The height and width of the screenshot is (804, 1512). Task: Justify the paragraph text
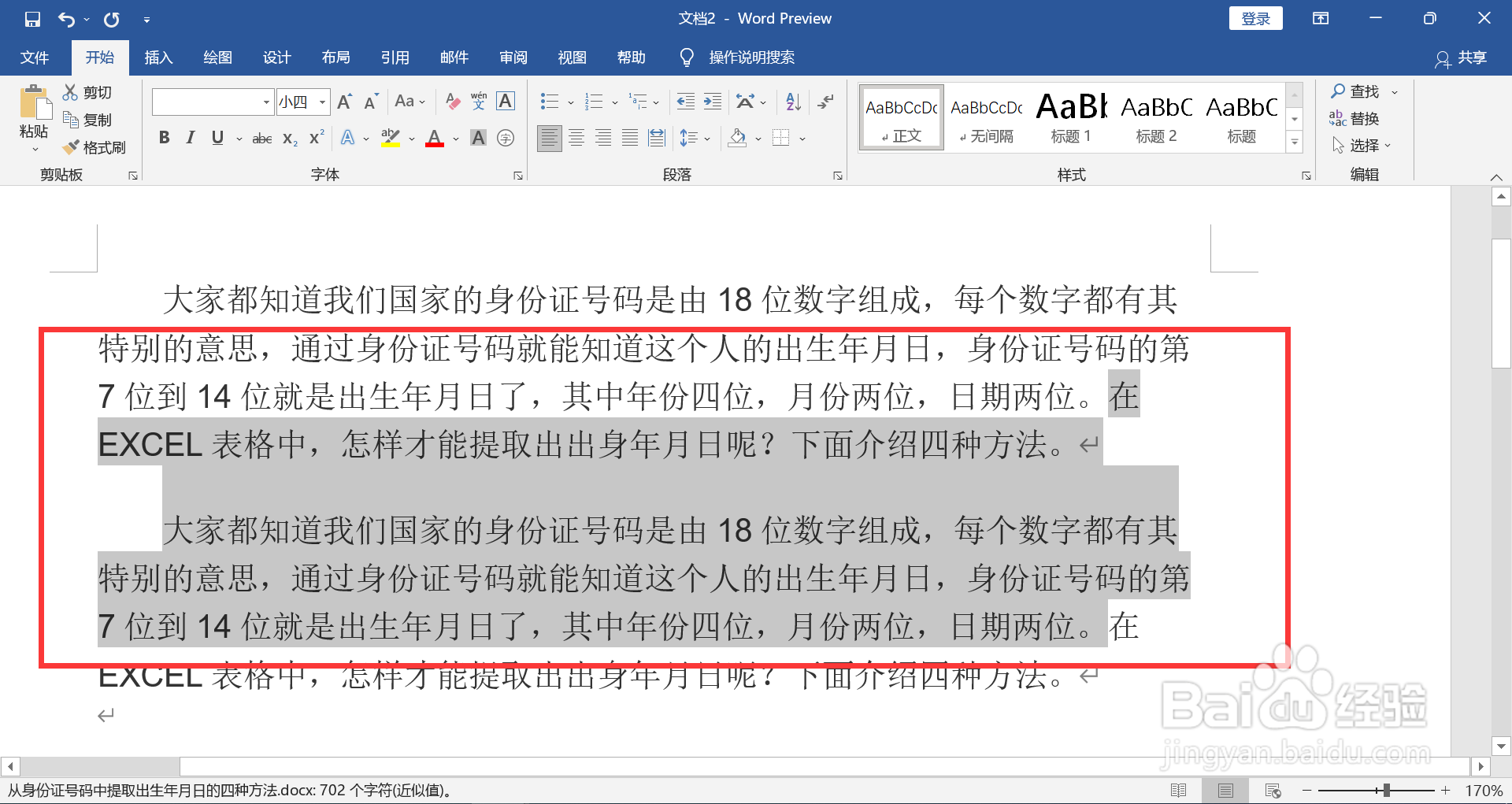[630, 139]
